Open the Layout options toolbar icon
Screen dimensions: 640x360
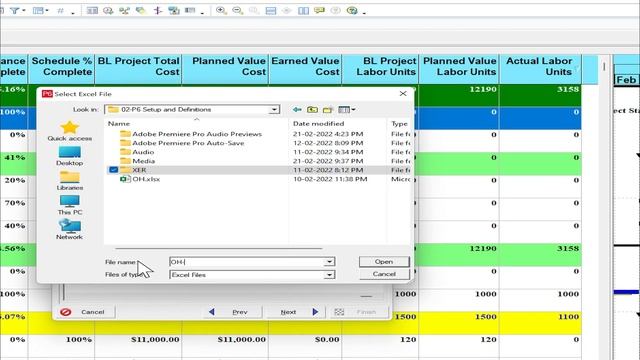[38, 11]
